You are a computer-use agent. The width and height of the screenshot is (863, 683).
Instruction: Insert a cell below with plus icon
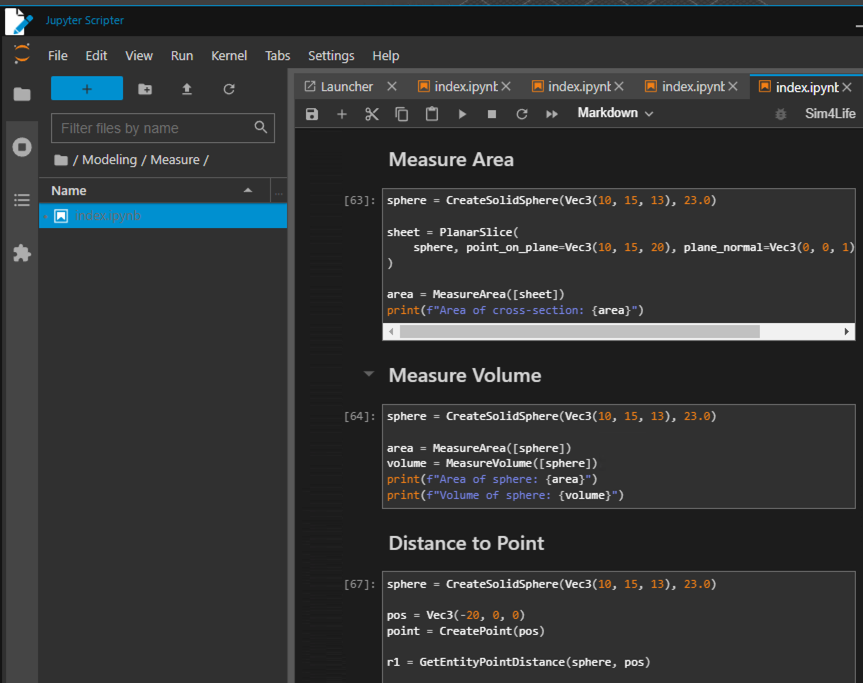click(342, 114)
